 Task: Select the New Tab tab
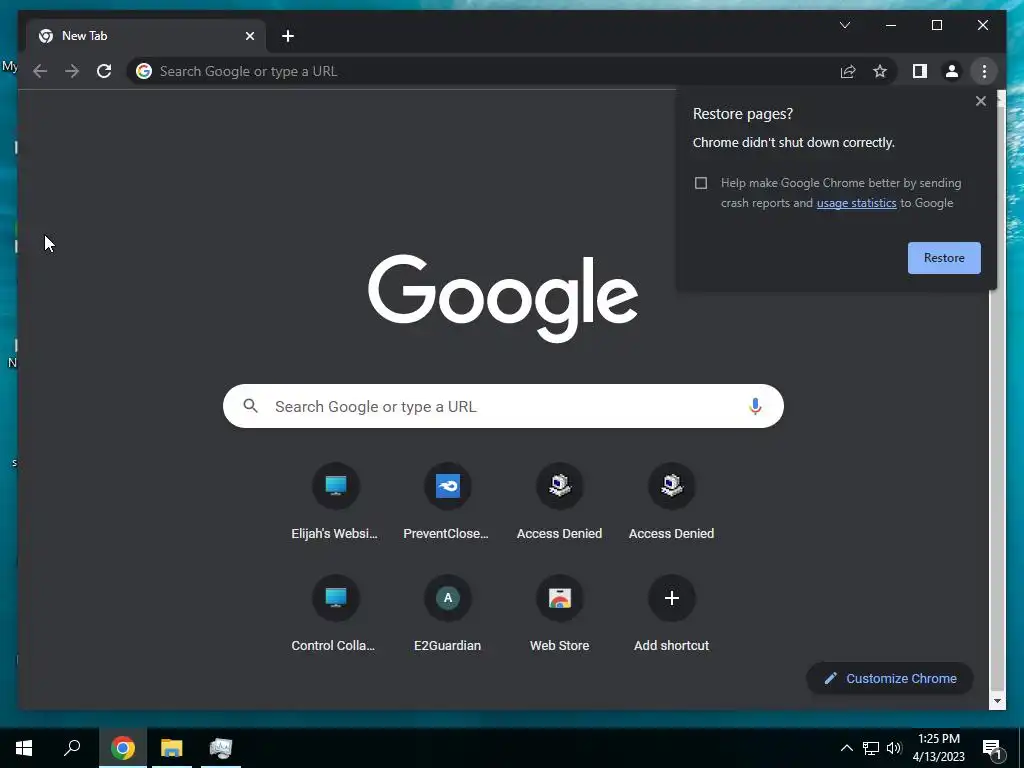145,36
